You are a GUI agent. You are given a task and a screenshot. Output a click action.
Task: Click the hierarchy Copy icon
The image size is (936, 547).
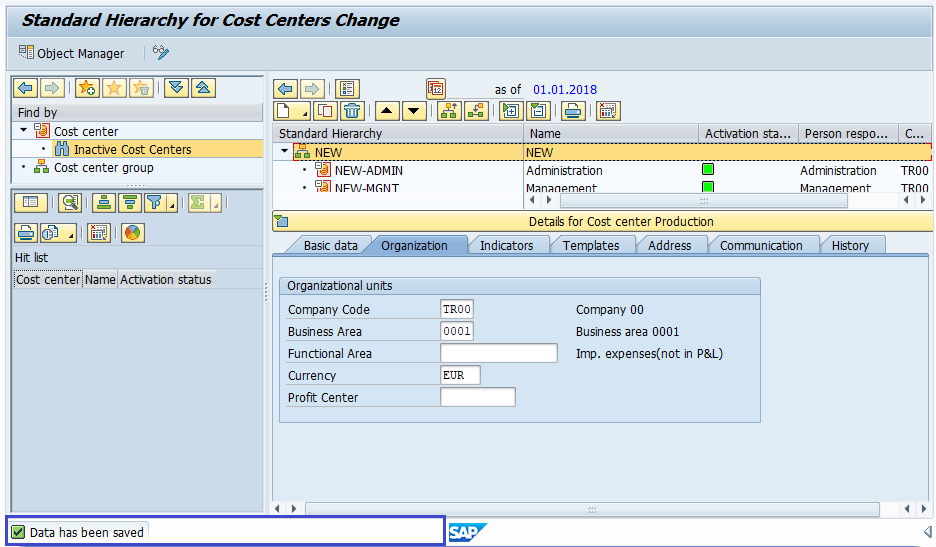[x=325, y=111]
